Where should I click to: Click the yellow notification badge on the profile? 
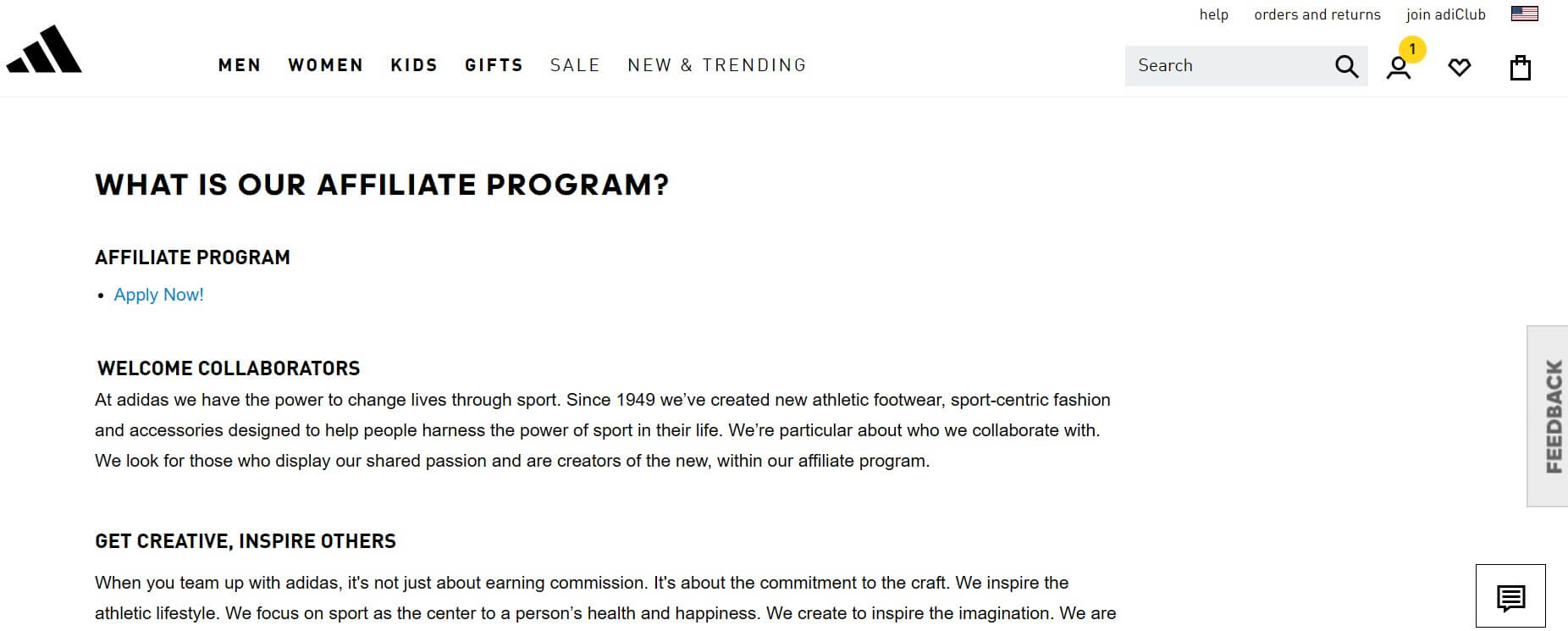click(x=1412, y=50)
